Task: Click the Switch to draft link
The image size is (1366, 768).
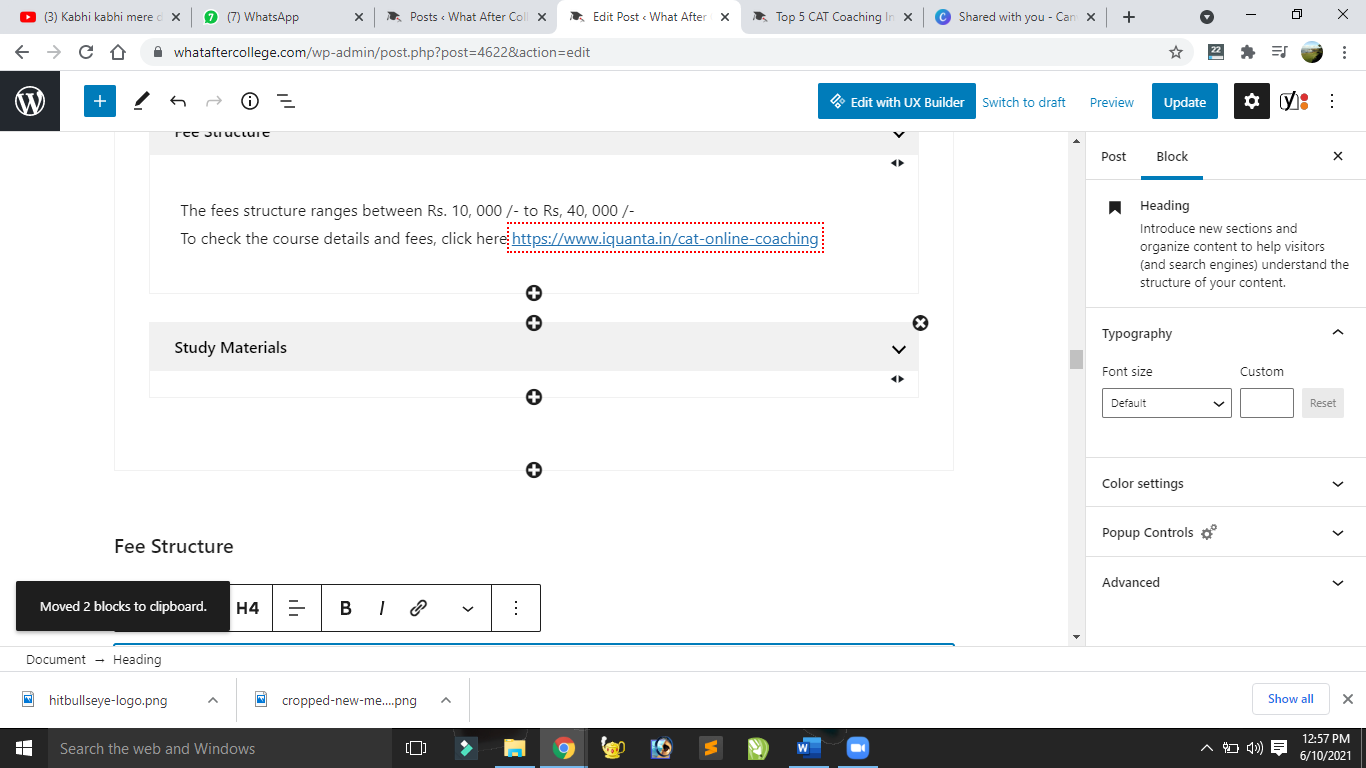Action: click(1023, 102)
